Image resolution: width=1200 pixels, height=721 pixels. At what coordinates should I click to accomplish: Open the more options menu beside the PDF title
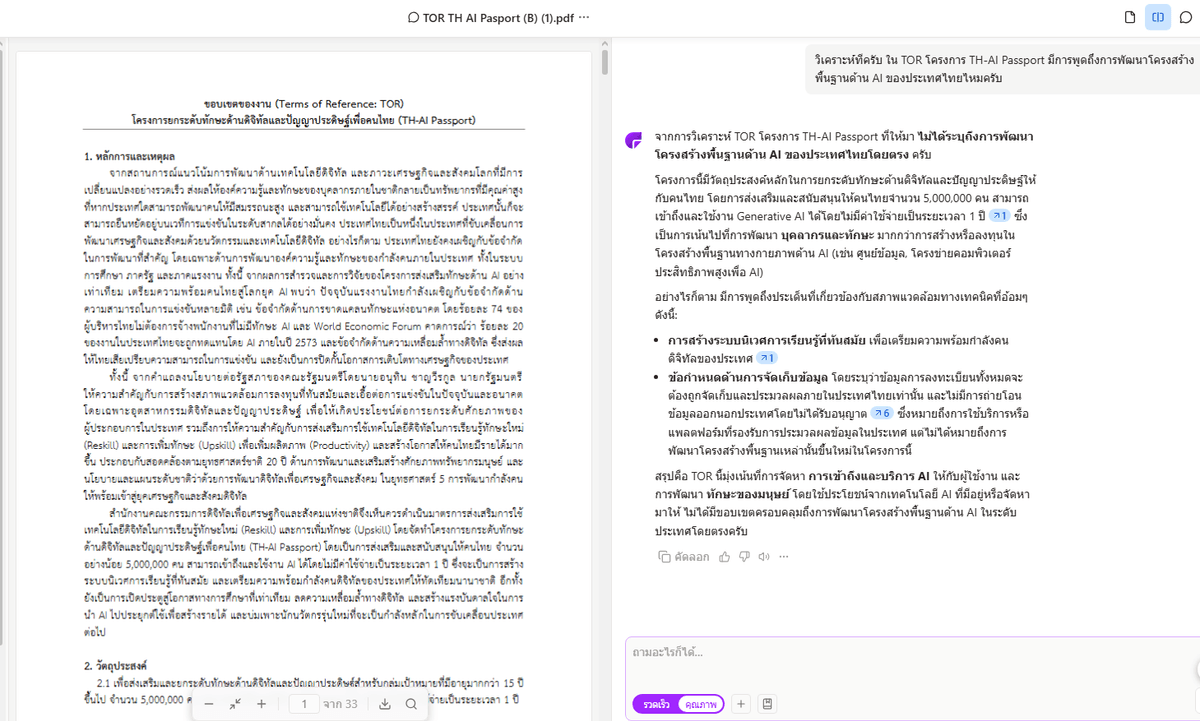(x=584, y=18)
